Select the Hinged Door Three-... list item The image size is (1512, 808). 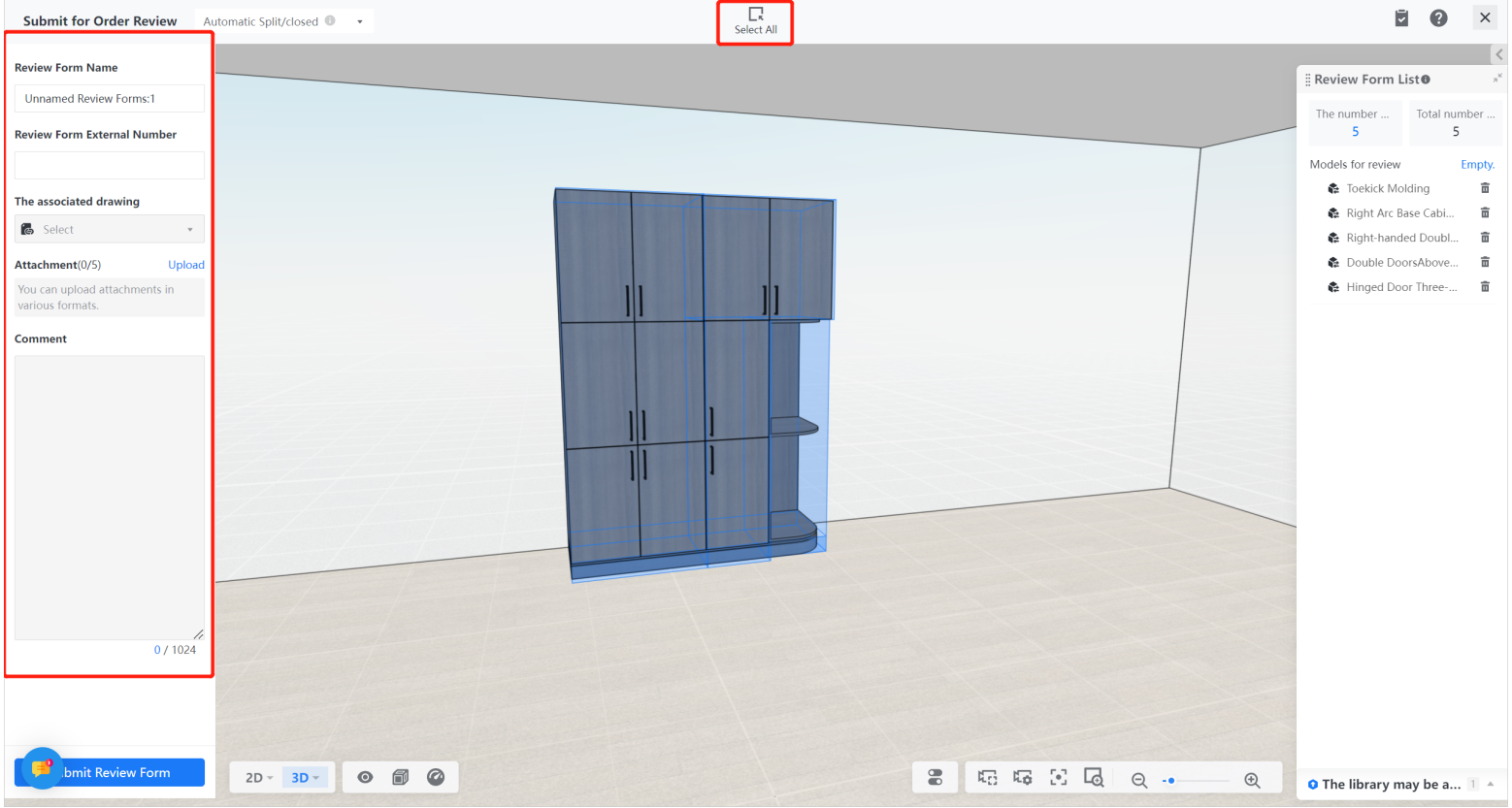tap(1401, 287)
